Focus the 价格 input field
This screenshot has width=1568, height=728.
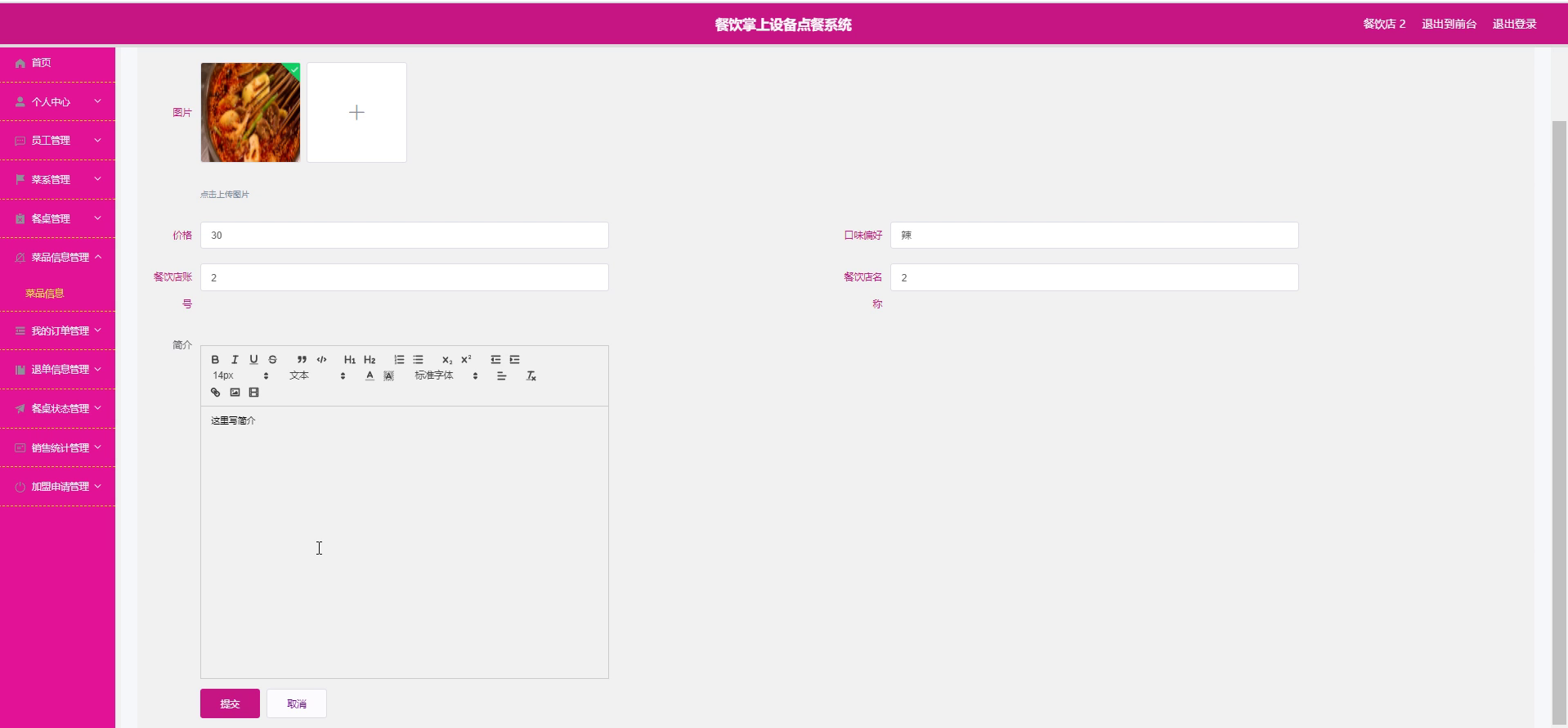click(405, 236)
